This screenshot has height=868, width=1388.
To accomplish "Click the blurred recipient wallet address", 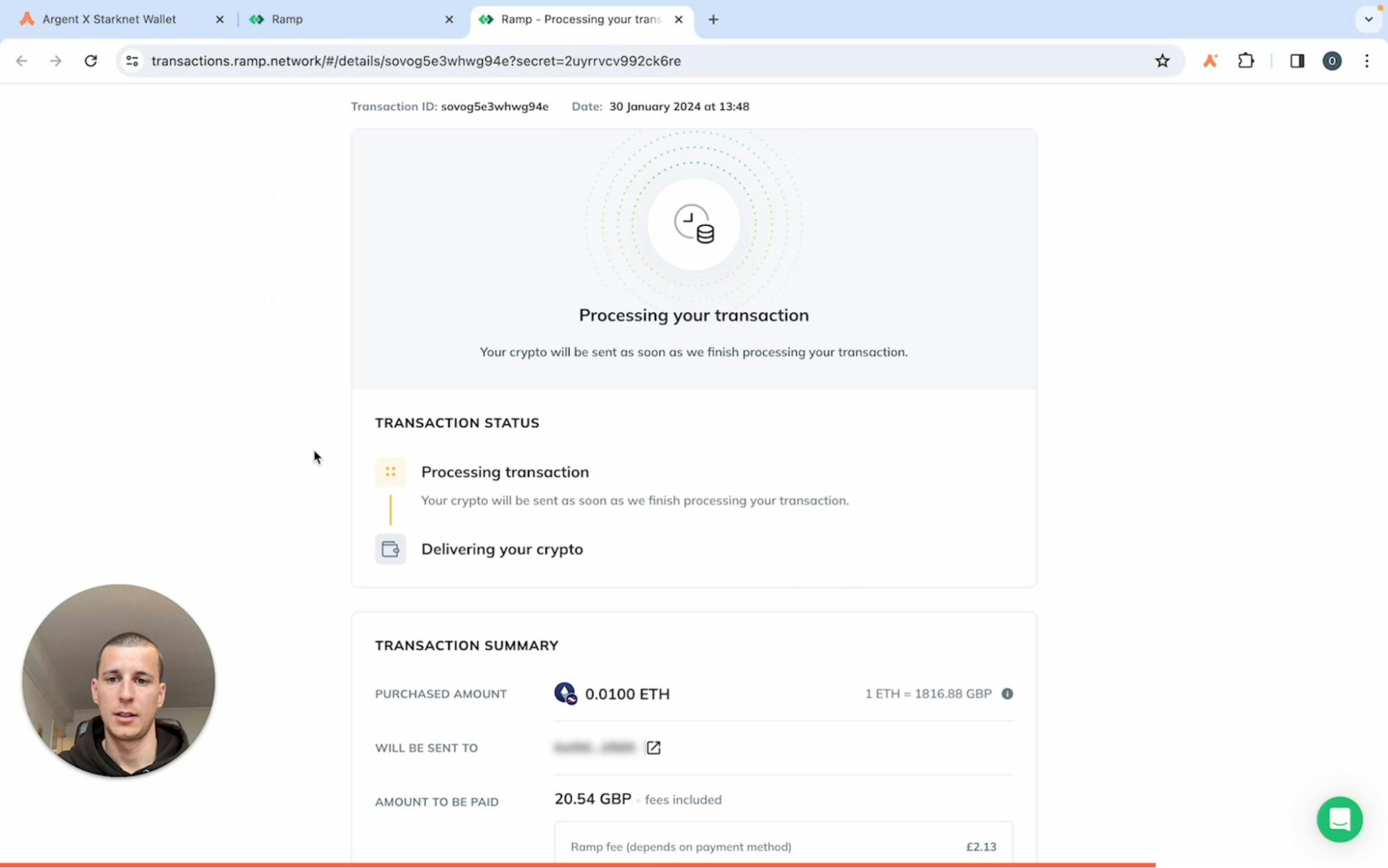I will [x=595, y=748].
